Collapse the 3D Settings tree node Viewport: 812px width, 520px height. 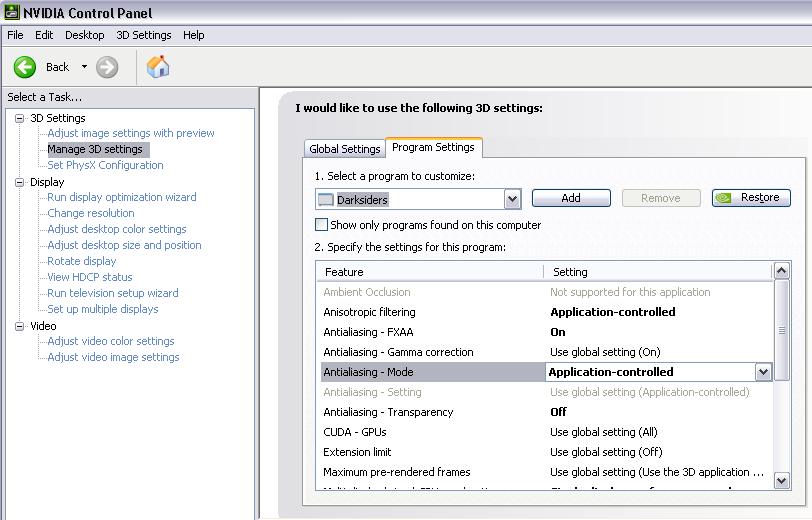[20, 118]
